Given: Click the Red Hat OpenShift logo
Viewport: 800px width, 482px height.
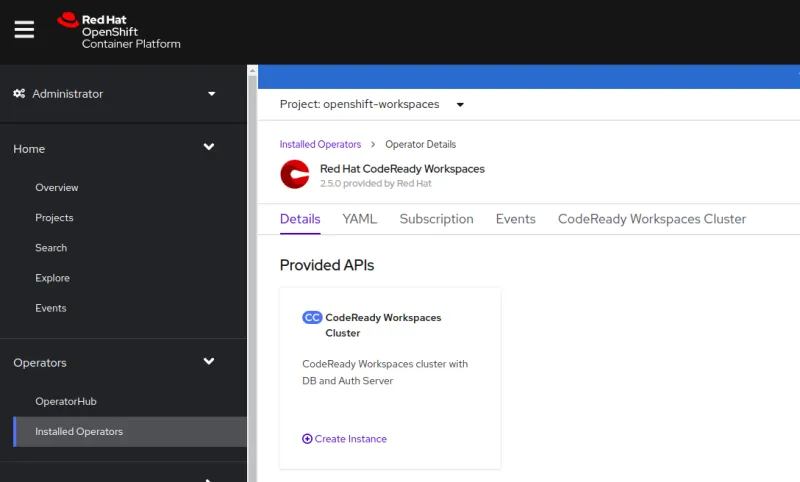Looking at the screenshot, I should pyautogui.click(x=119, y=31).
